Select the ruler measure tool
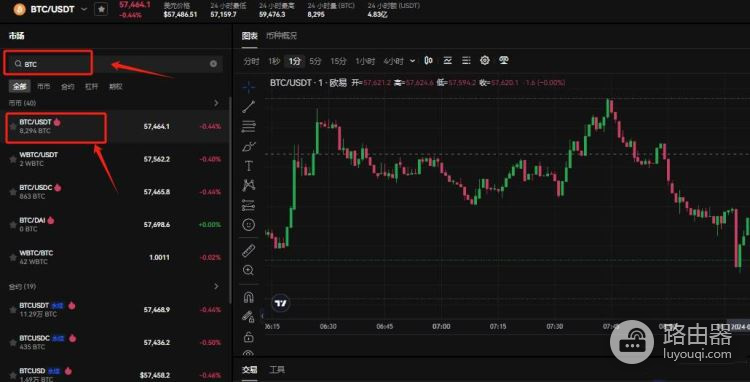Screen dimensions: 750x382 249,251
